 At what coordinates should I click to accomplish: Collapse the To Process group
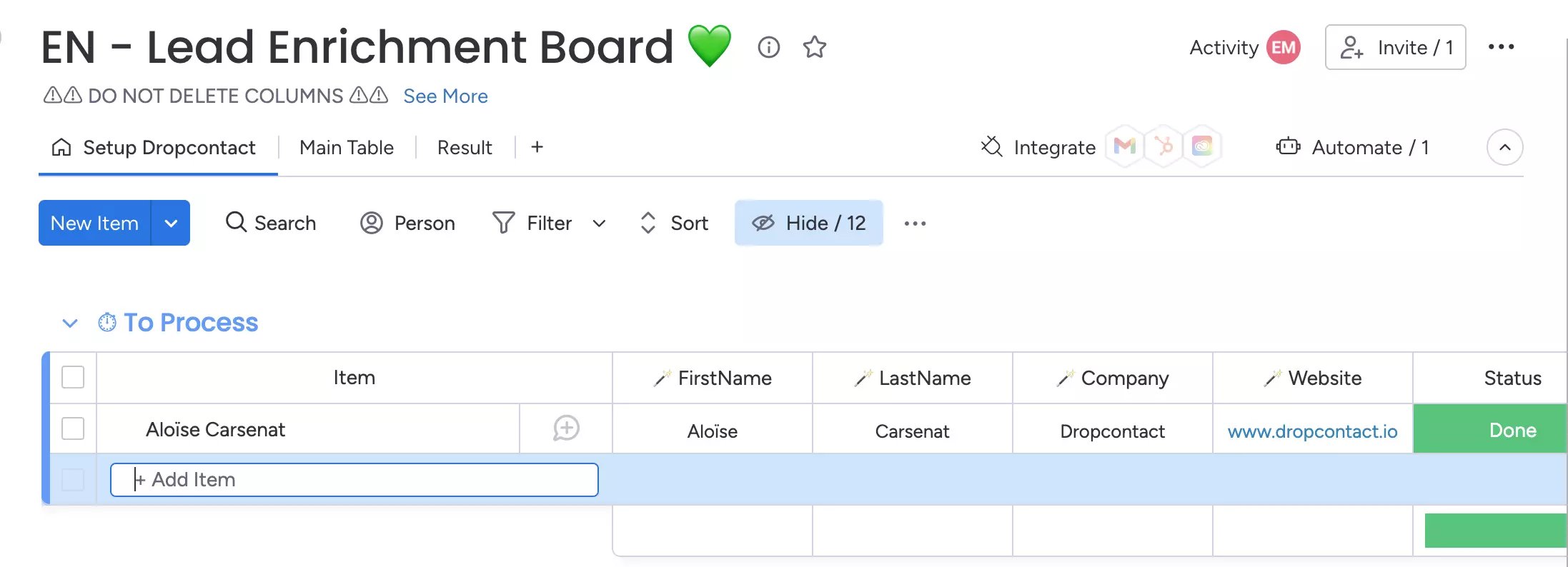[x=70, y=323]
